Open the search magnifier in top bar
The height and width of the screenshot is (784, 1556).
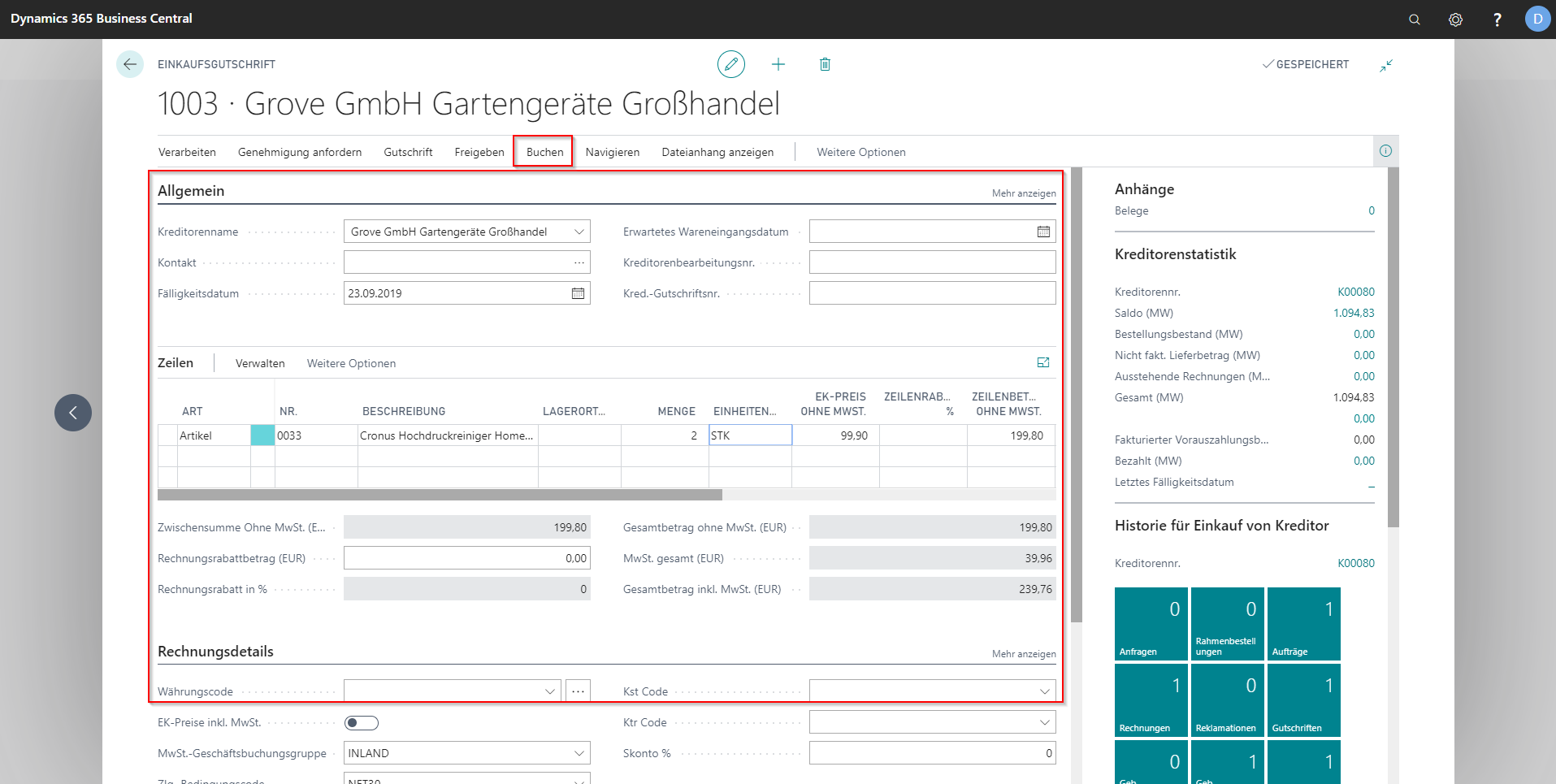[1415, 19]
